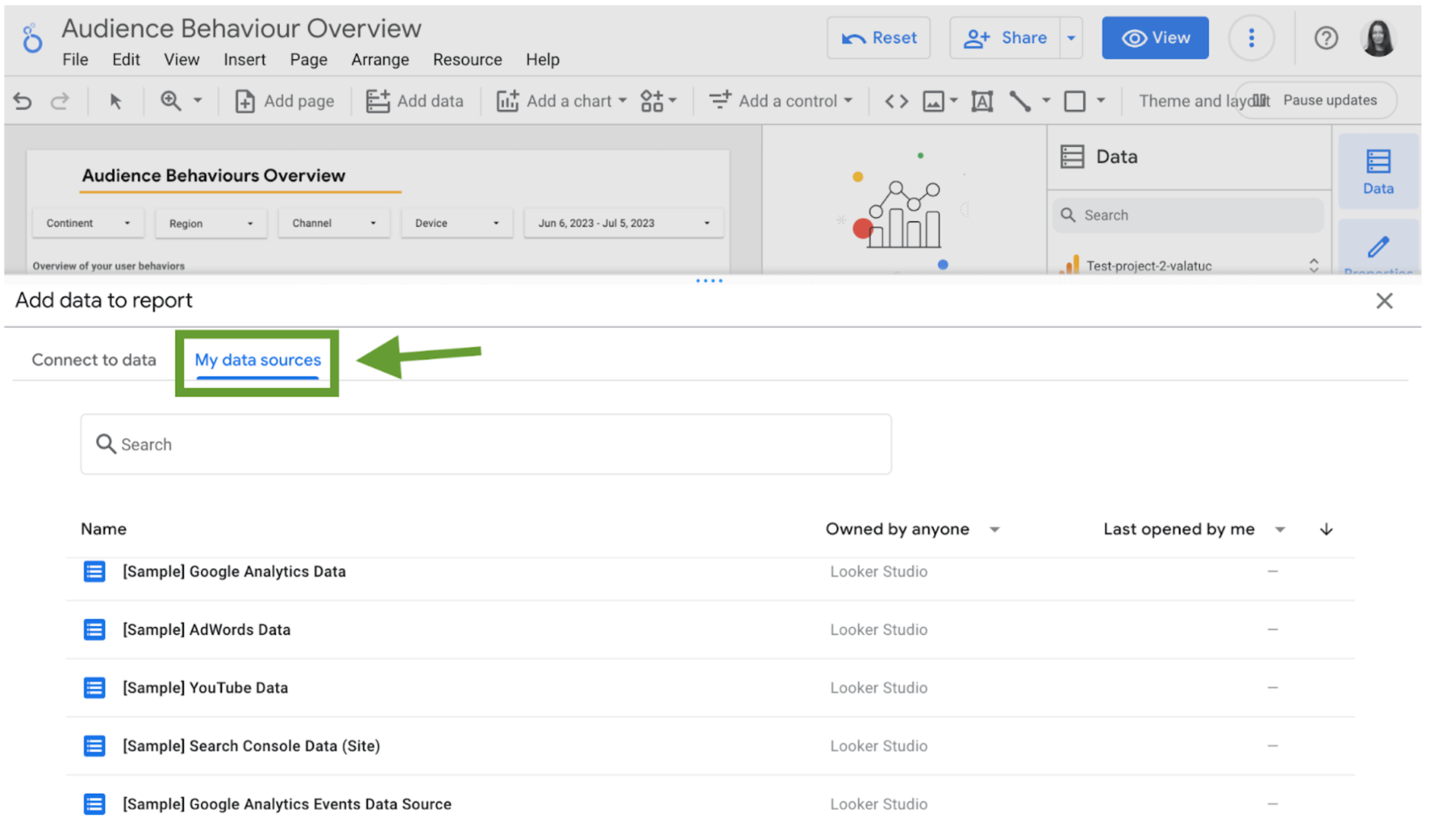Image resolution: width=1437 pixels, height=840 pixels.
Task: Select the selection mode pointer tool
Action: (115, 101)
